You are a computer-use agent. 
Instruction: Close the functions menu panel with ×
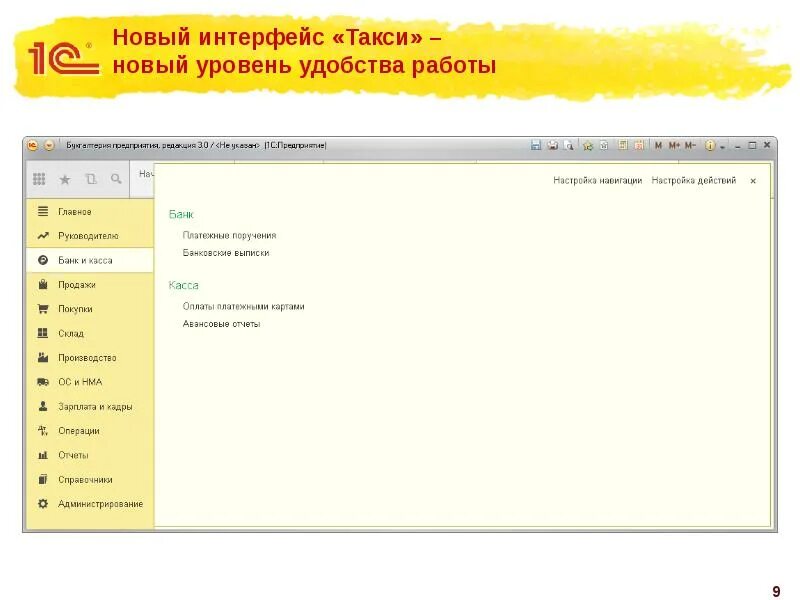click(x=753, y=181)
